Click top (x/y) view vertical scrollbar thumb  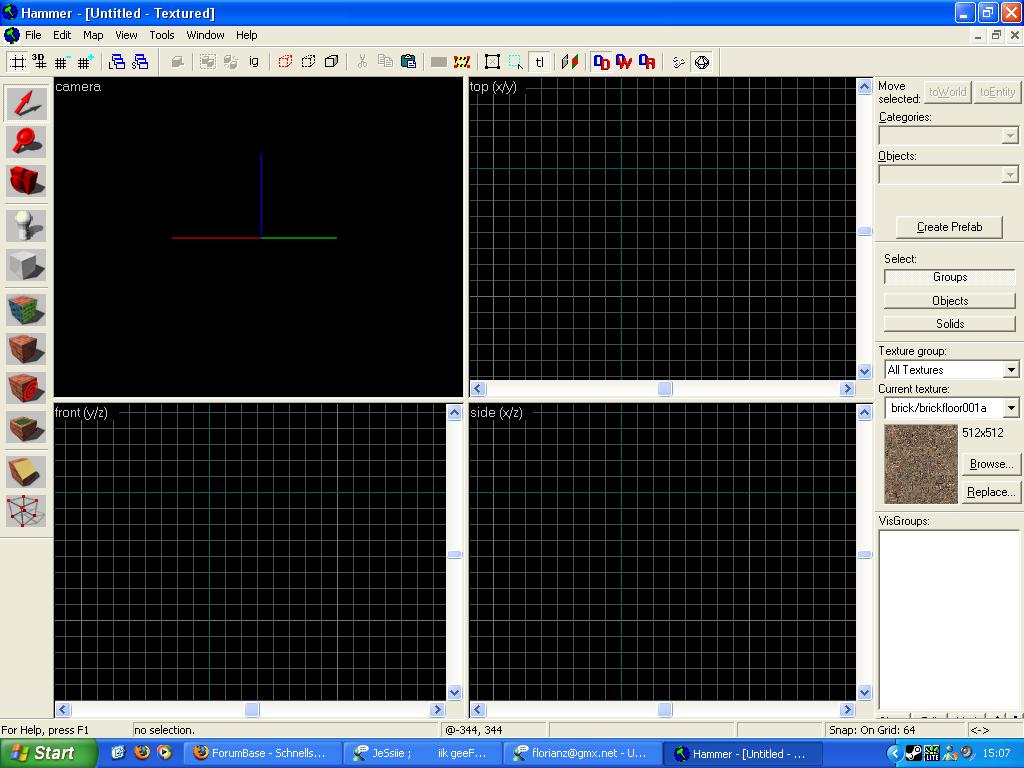click(865, 231)
